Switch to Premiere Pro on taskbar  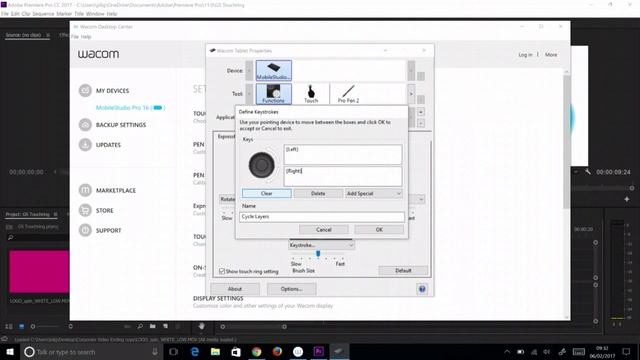click(x=319, y=351)
